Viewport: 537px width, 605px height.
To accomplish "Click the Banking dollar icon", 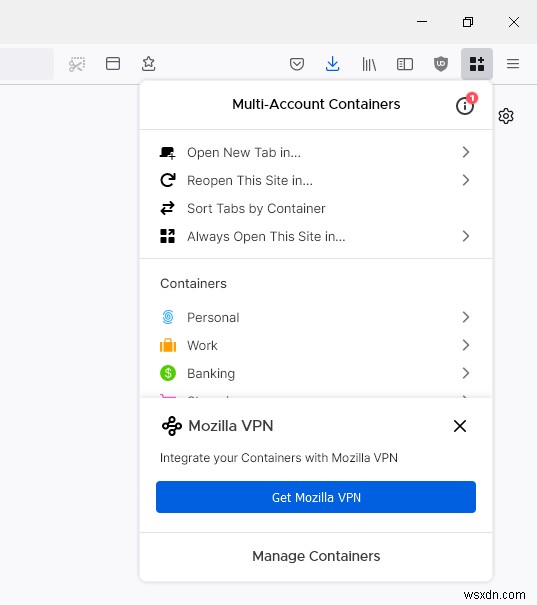I will [168, 373].
